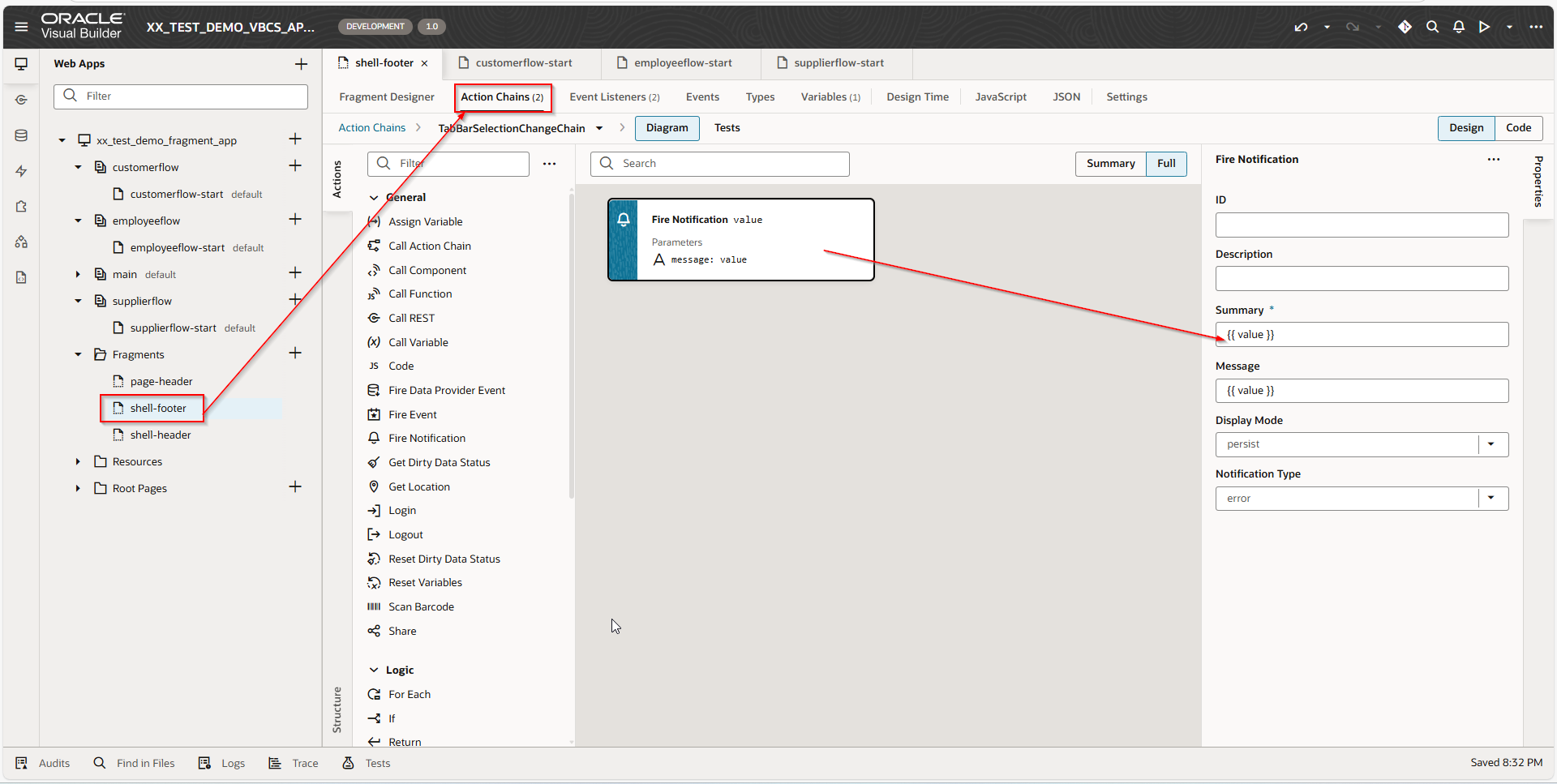Open the hamburger navigation menu
The image size is (1557, 784).
click(x=22, y=27)
